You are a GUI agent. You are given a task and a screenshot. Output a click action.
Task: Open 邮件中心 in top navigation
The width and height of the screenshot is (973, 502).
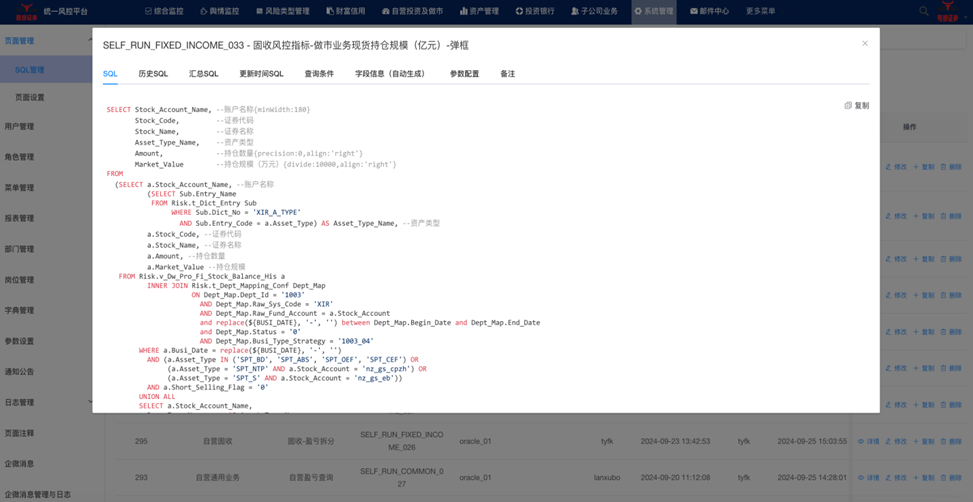click(709, 11)
